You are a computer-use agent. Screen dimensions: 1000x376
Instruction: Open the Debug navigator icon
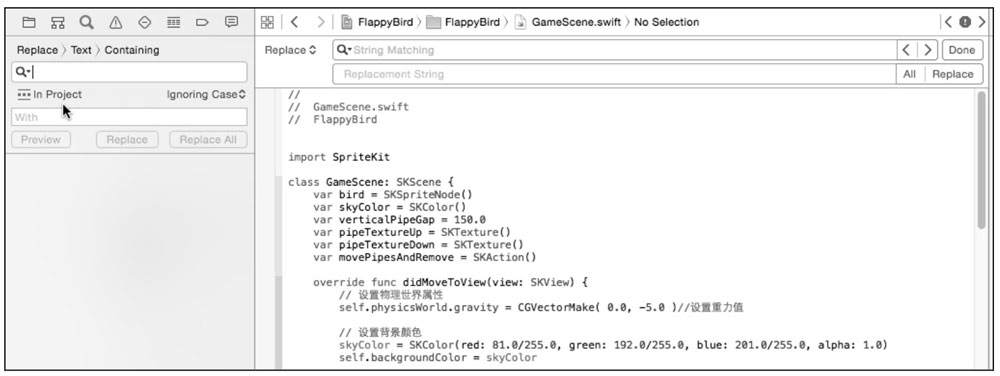click(173, 22)
